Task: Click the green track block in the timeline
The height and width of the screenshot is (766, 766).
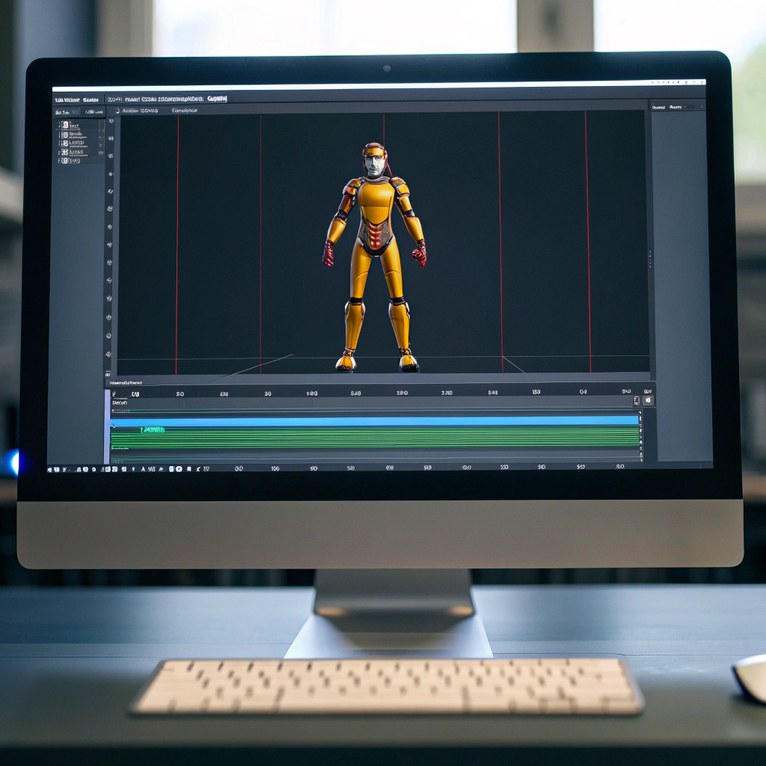Action: click(x=375, y=437)
